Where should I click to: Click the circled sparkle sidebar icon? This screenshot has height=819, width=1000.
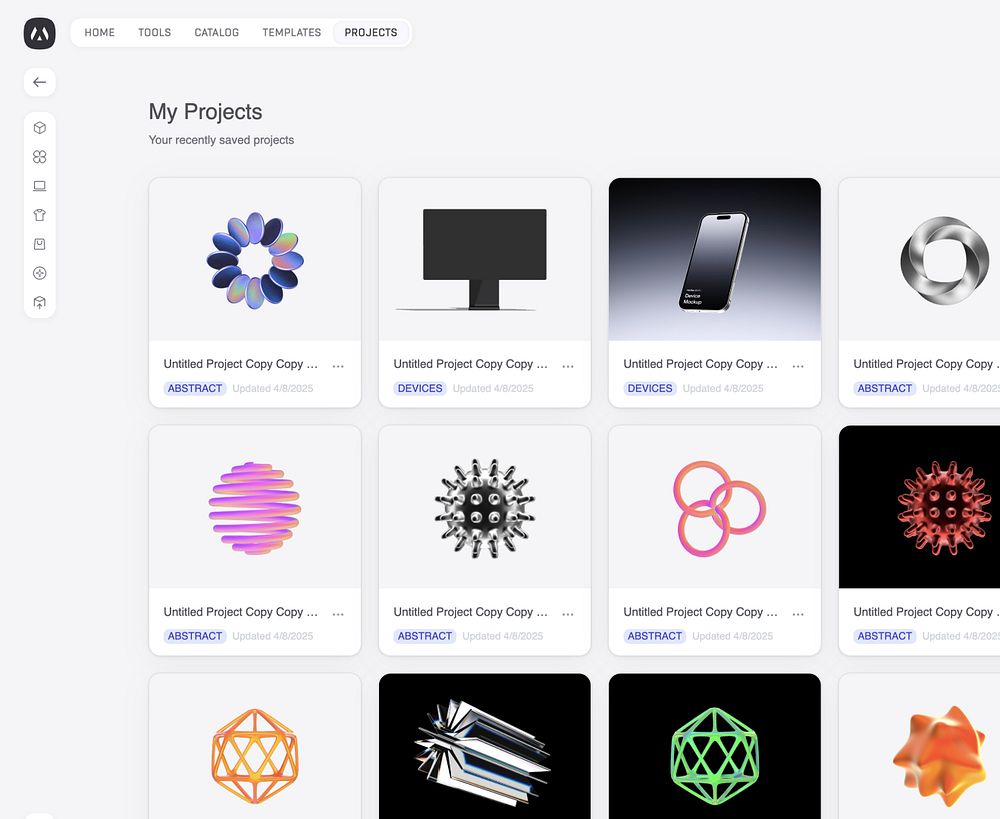tap(40, 273)
